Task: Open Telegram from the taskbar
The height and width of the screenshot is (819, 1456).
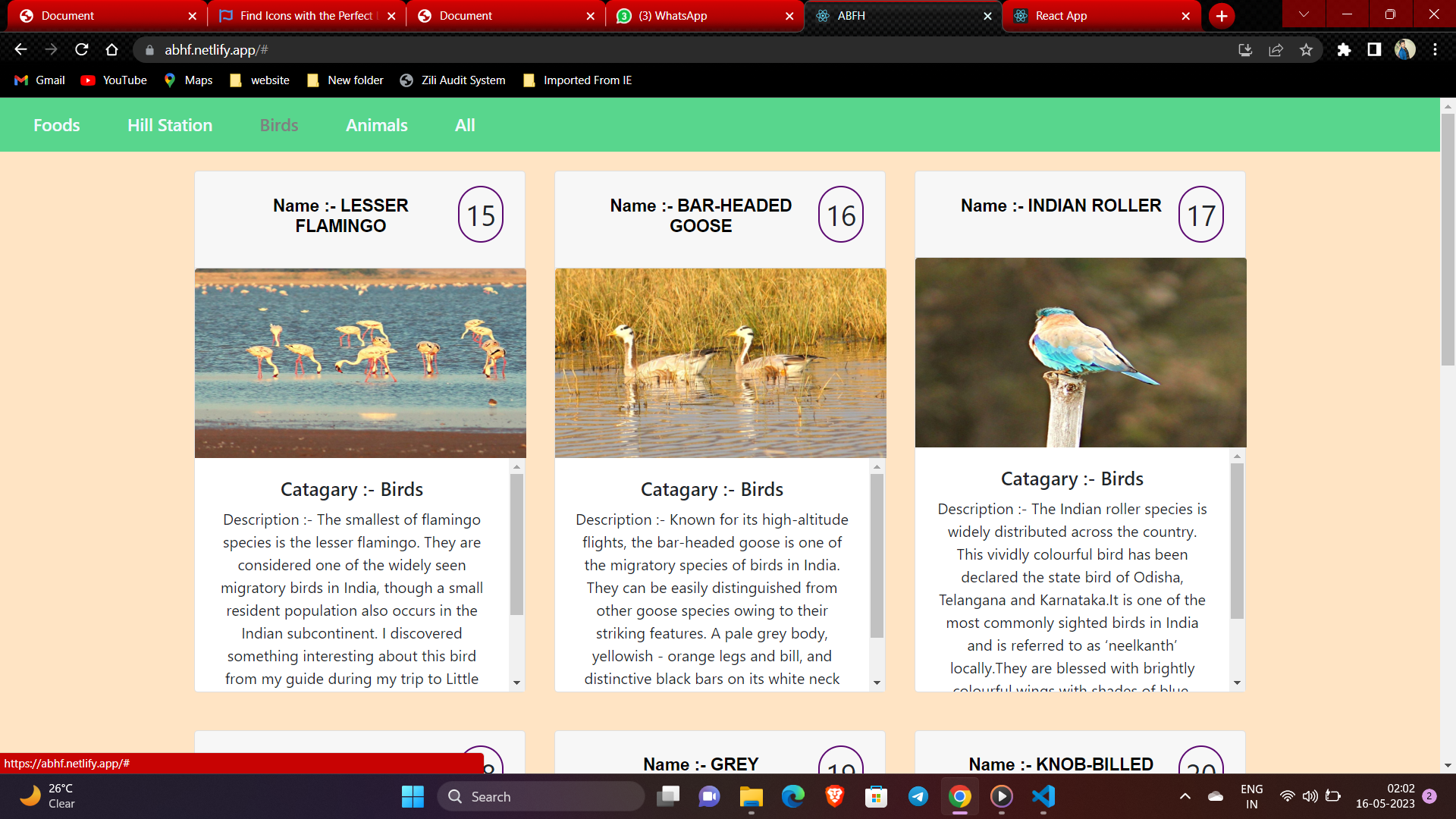Action: click(918, 796)
